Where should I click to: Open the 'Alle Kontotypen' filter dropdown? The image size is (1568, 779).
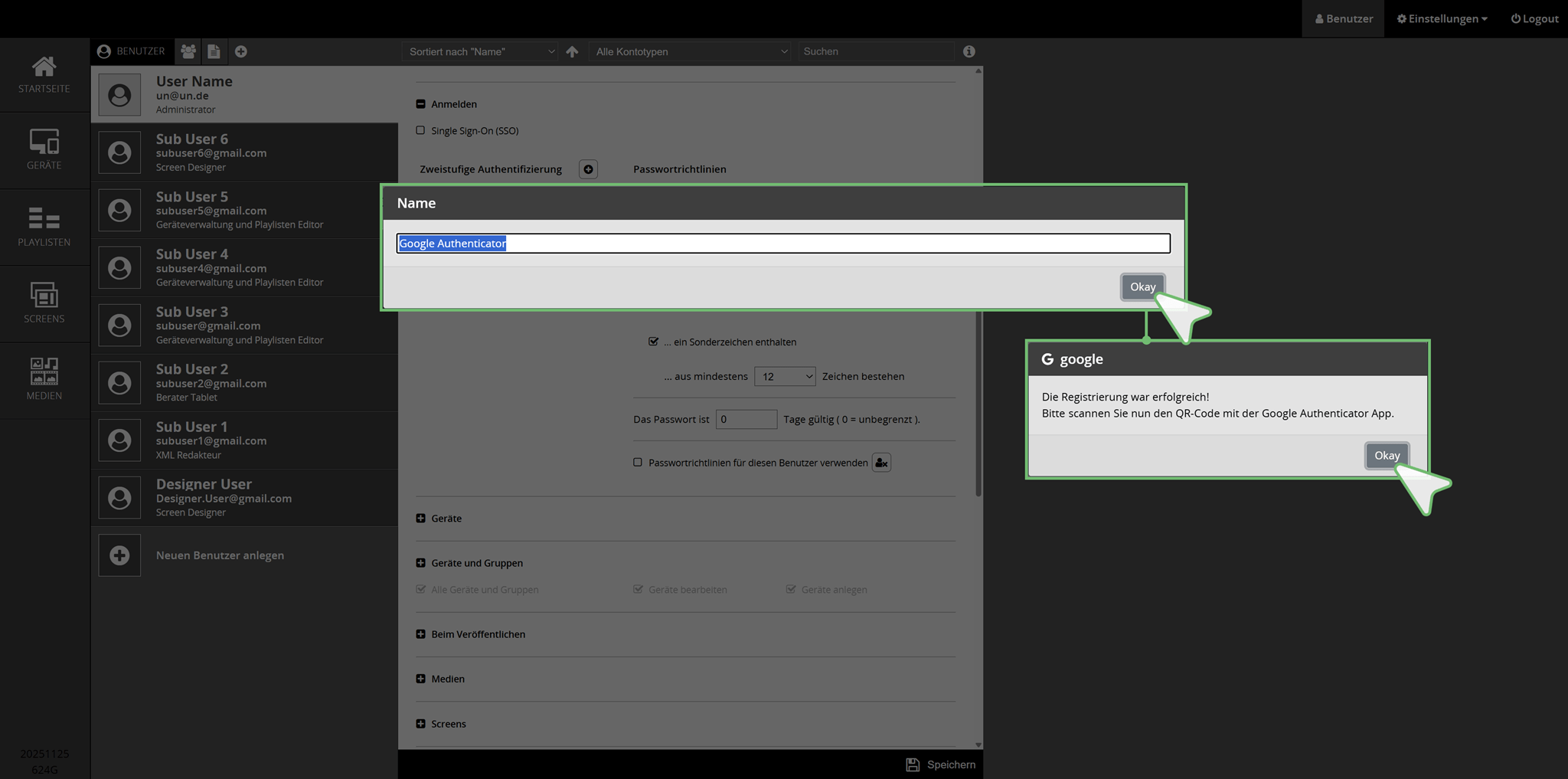click(x=691, y=51)
